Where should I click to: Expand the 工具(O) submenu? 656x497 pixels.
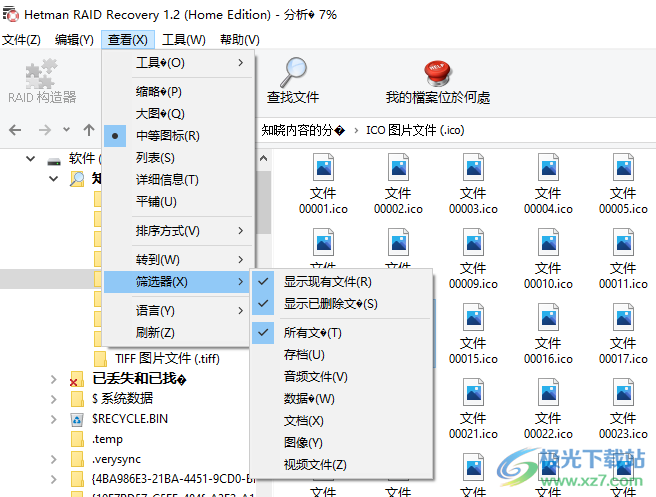click(178, 63)
